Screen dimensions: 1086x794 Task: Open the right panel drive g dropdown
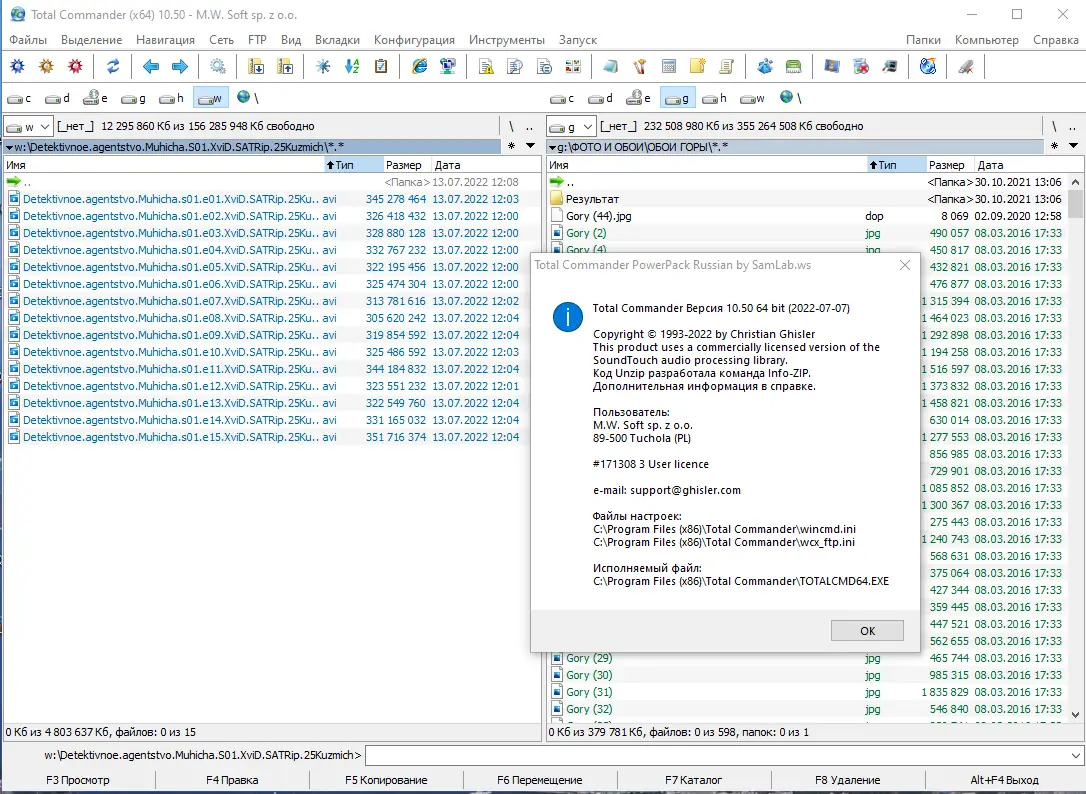(571, 127)
